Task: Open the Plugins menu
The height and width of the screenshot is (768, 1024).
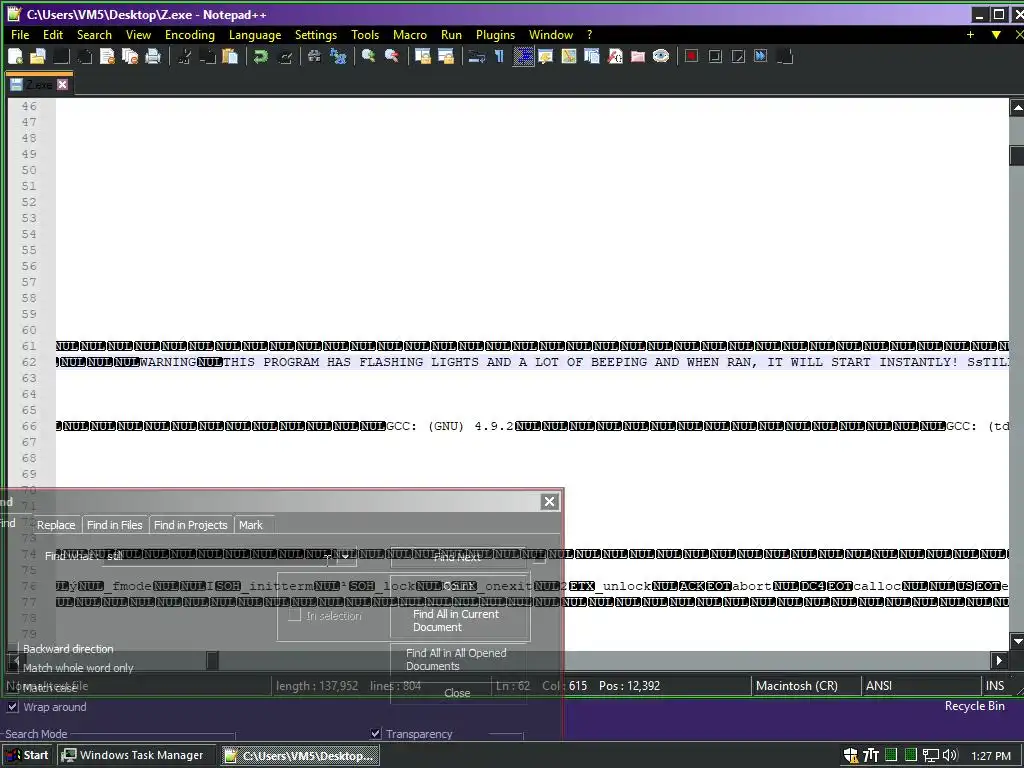Action: [x=495, y=35]
